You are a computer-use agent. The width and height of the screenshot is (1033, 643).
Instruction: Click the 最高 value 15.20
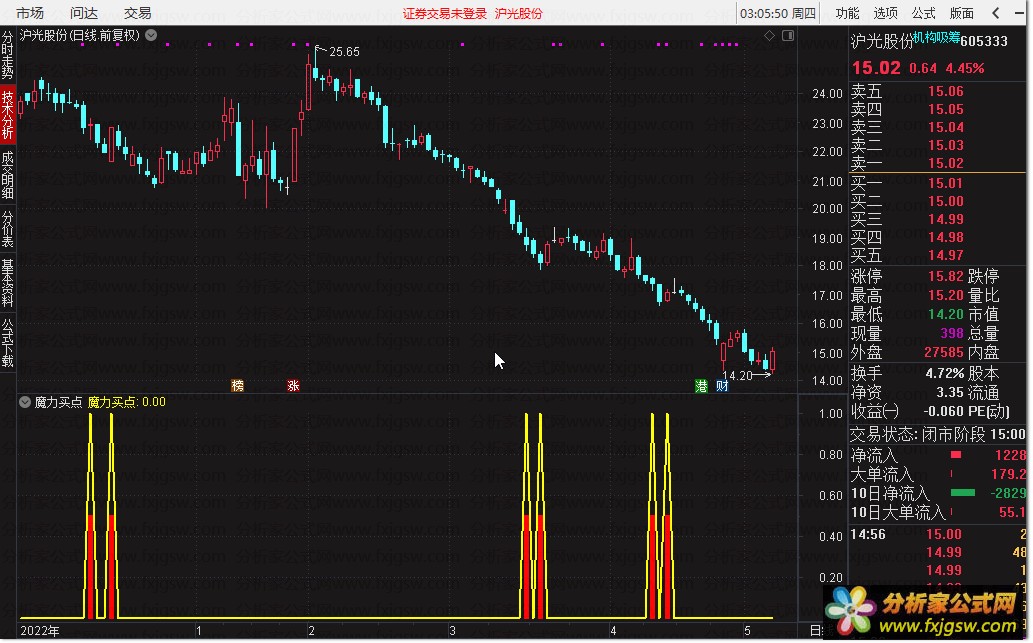[946, 295]
